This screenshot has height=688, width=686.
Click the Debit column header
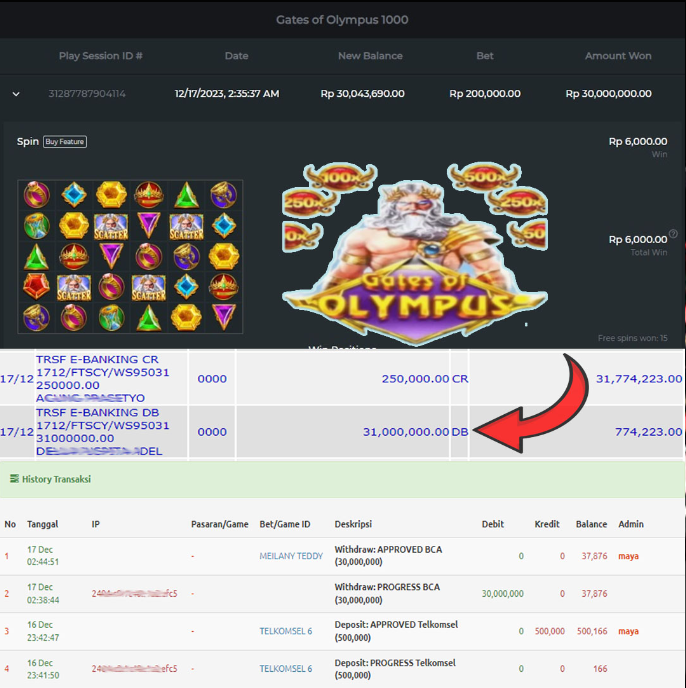493,524
